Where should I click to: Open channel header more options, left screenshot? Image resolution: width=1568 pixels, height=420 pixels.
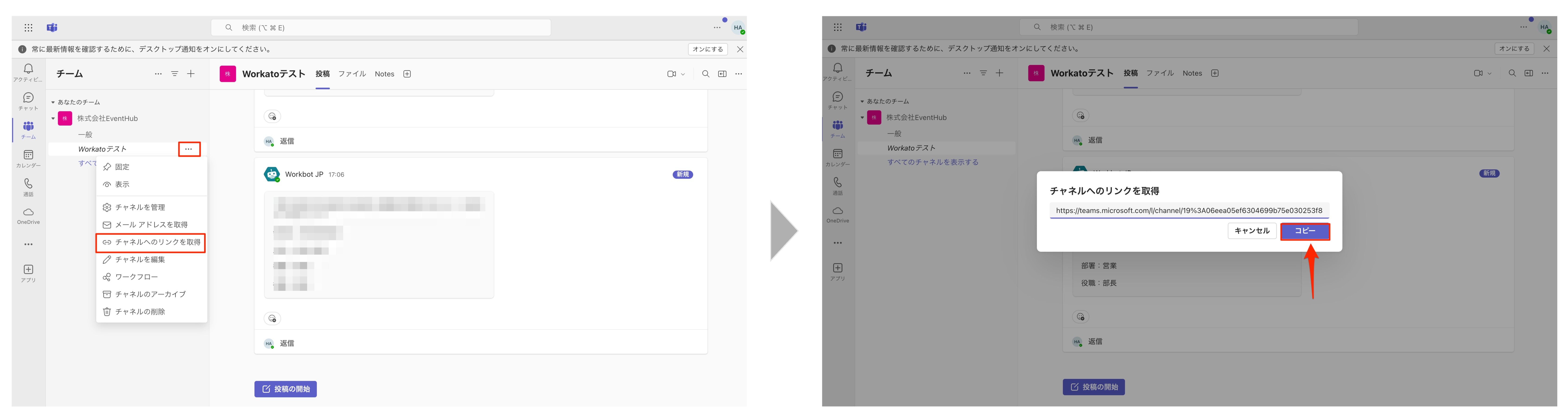click(x=738, y=74)
